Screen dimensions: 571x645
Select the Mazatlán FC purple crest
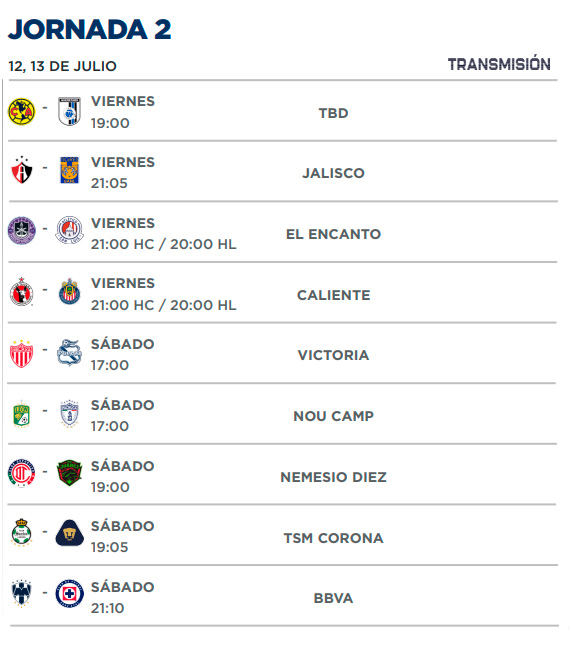[x=21, y=230]
